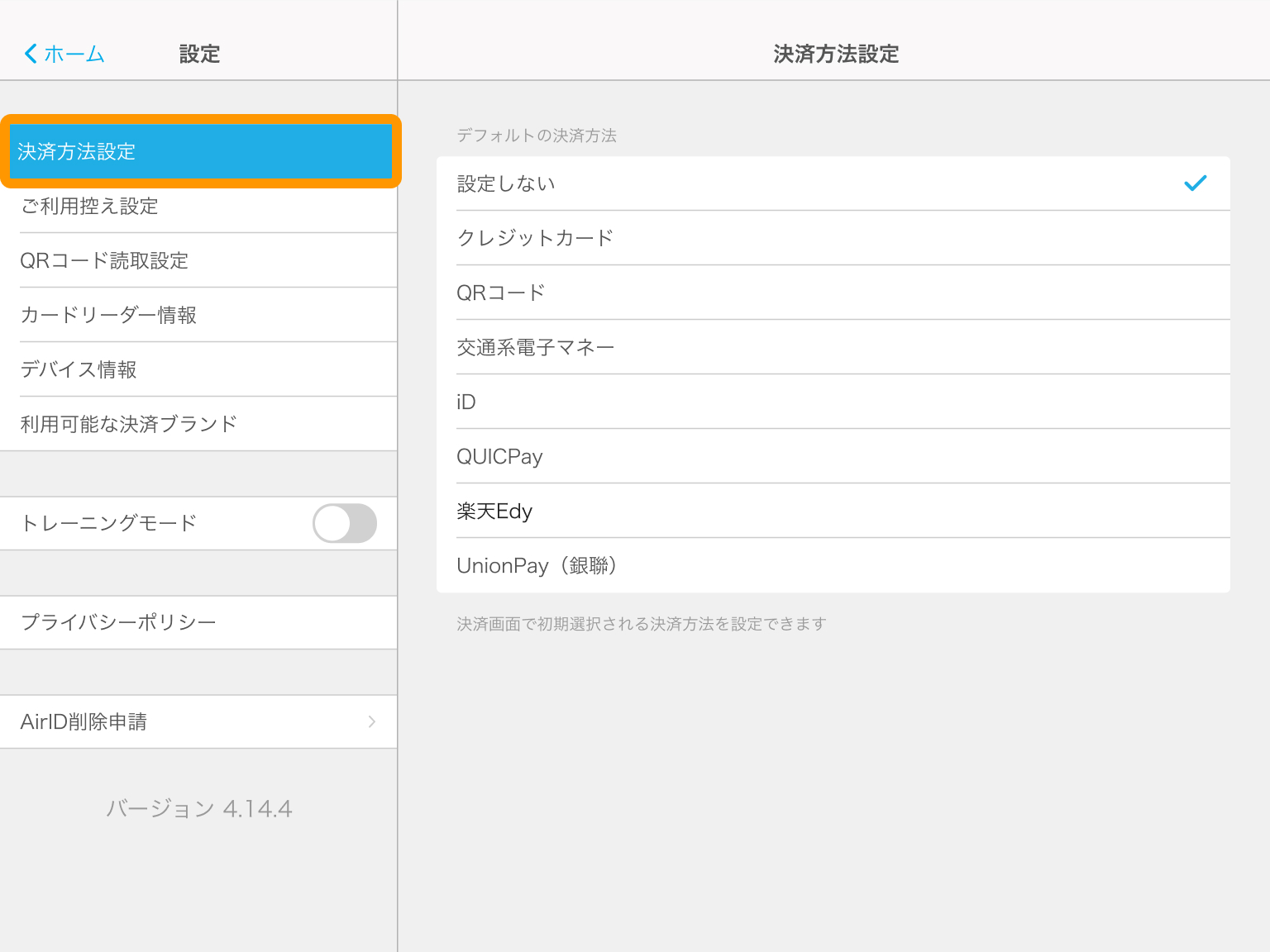Screen dimensions: 1270x952
Task: Open カードリーダー情報
Action: pos(198,315)
